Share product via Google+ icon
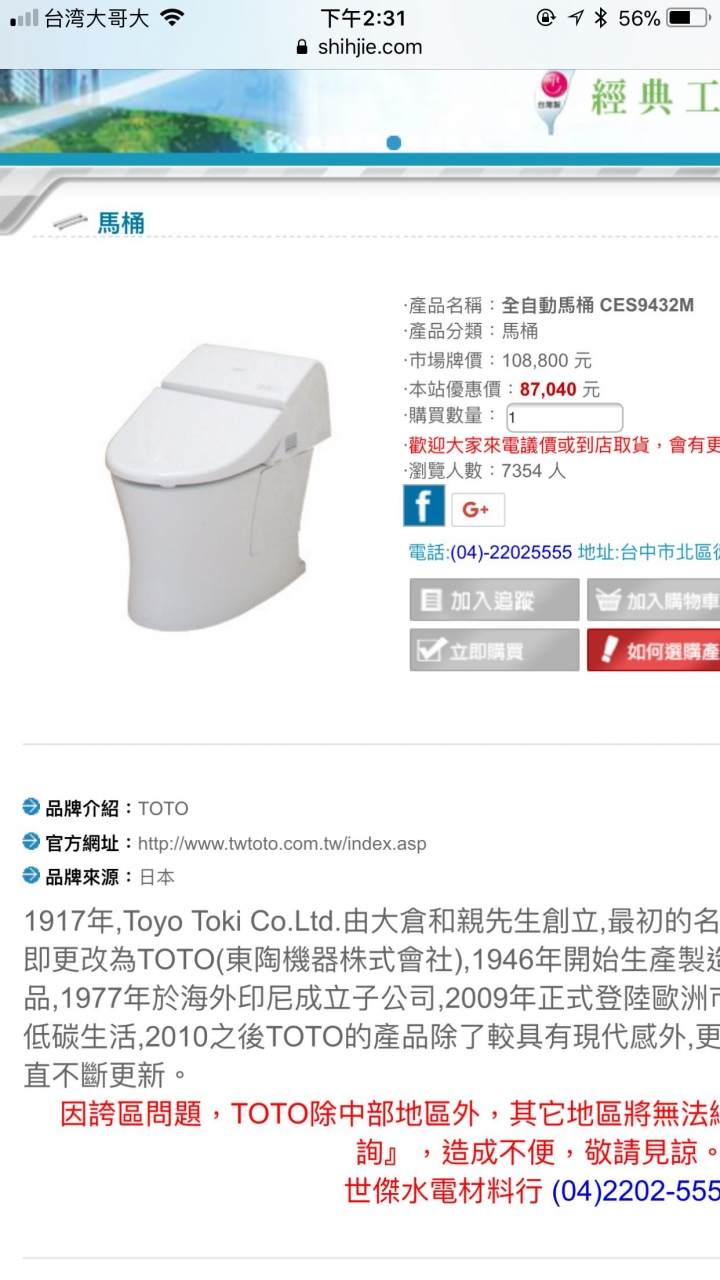720x1280 pixels. click(478, 510)
